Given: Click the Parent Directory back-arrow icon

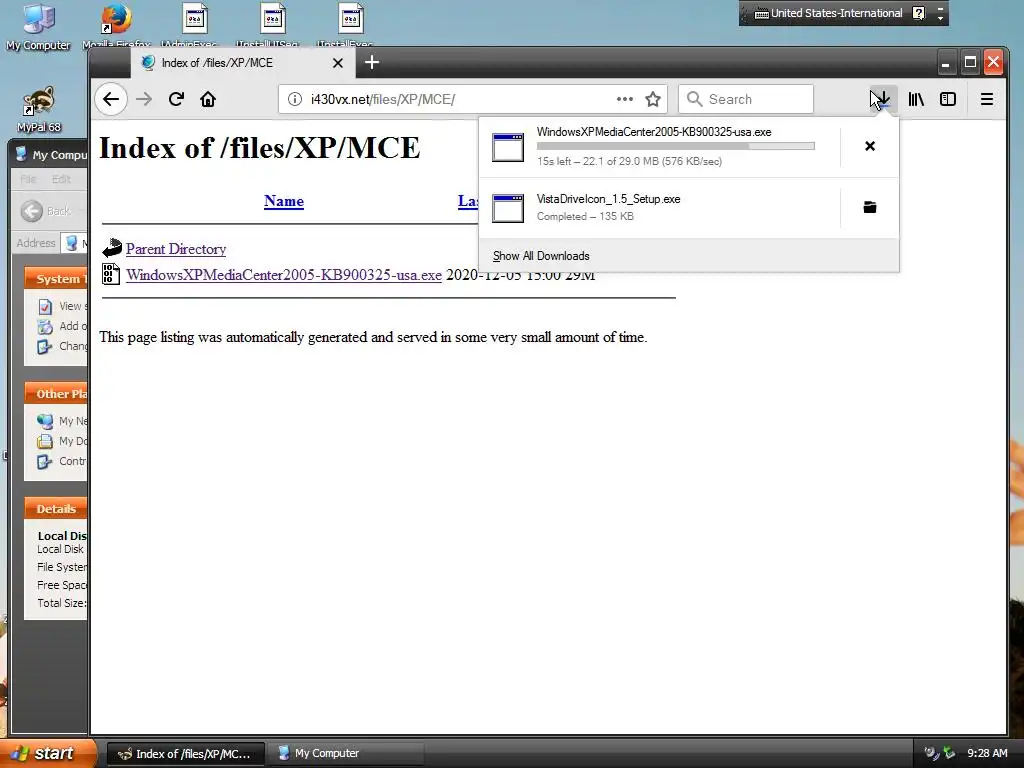Looking at the screenshot, I should click(112, 248).
